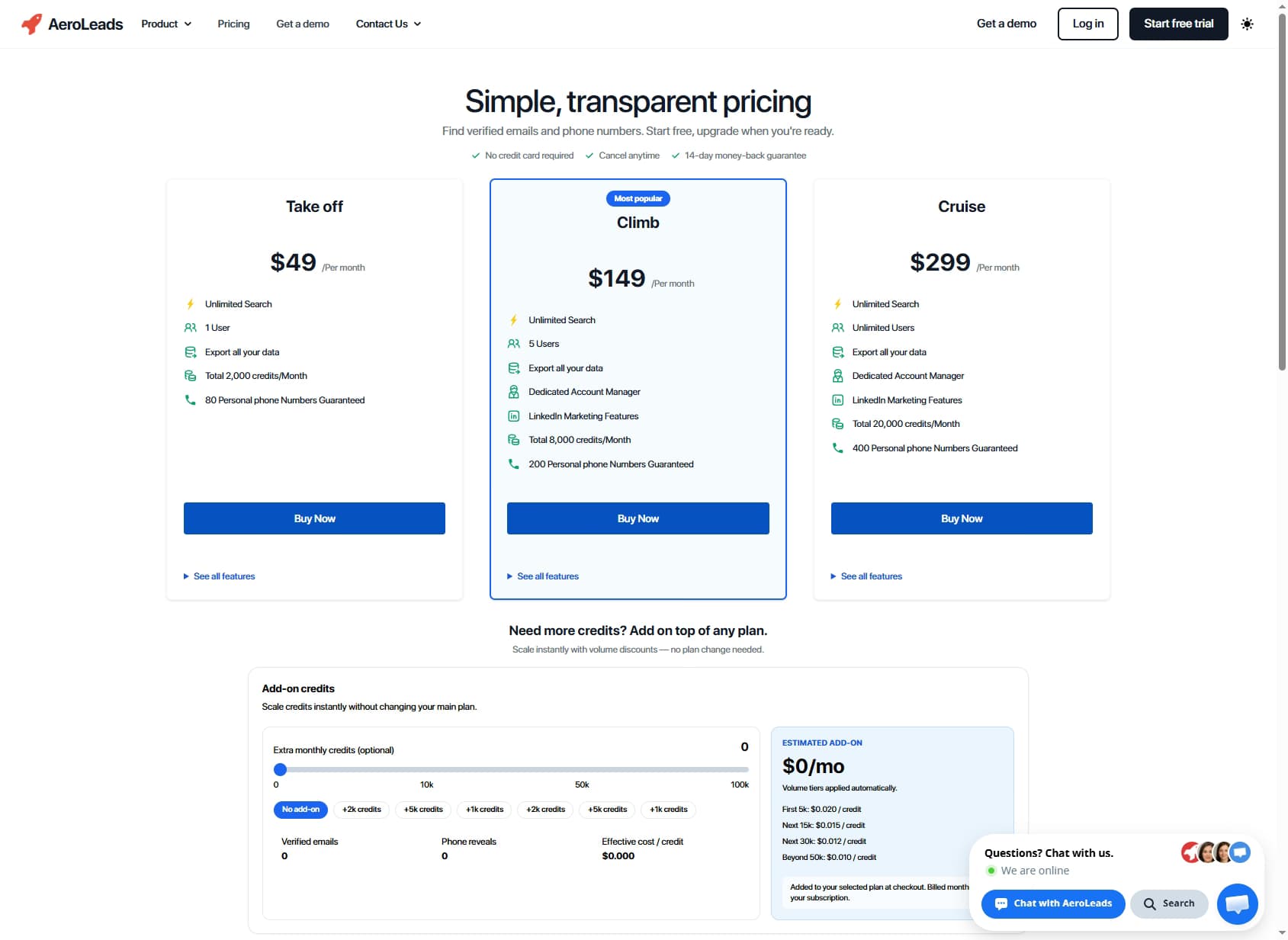Screen dimensions: 1288x940
Task: Click the support agent avatars in chat widget
Action: pos(1216,852)
